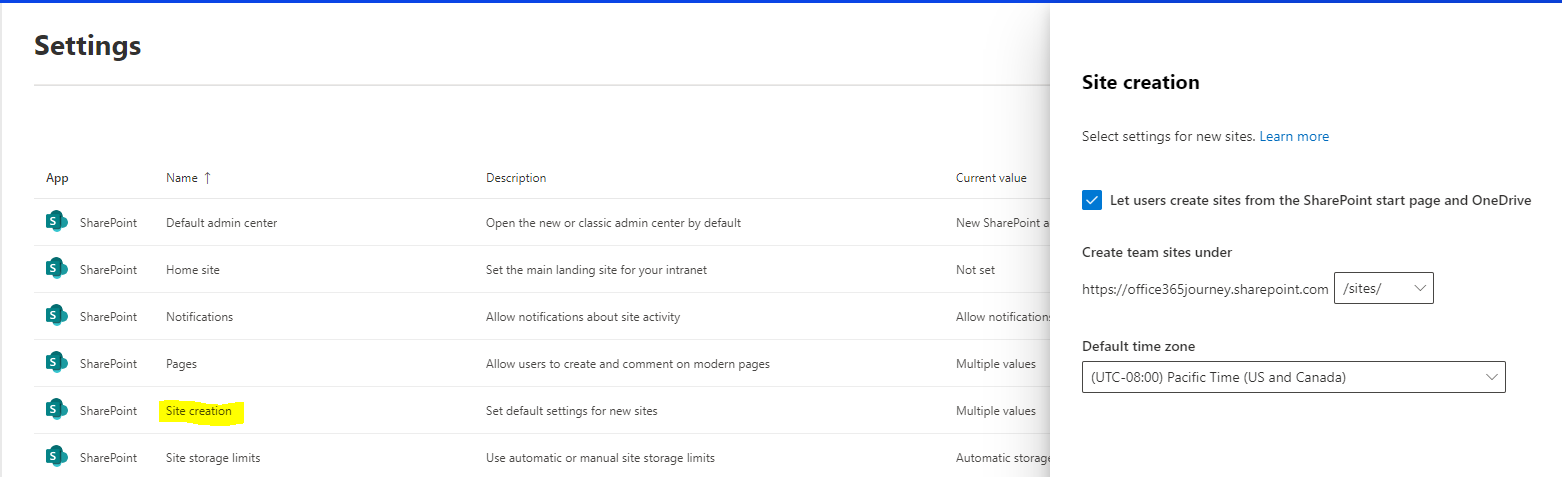Click the 'Default time zone' label
The height and width of the screenshot is (477, 1562).
point(1138,346)
